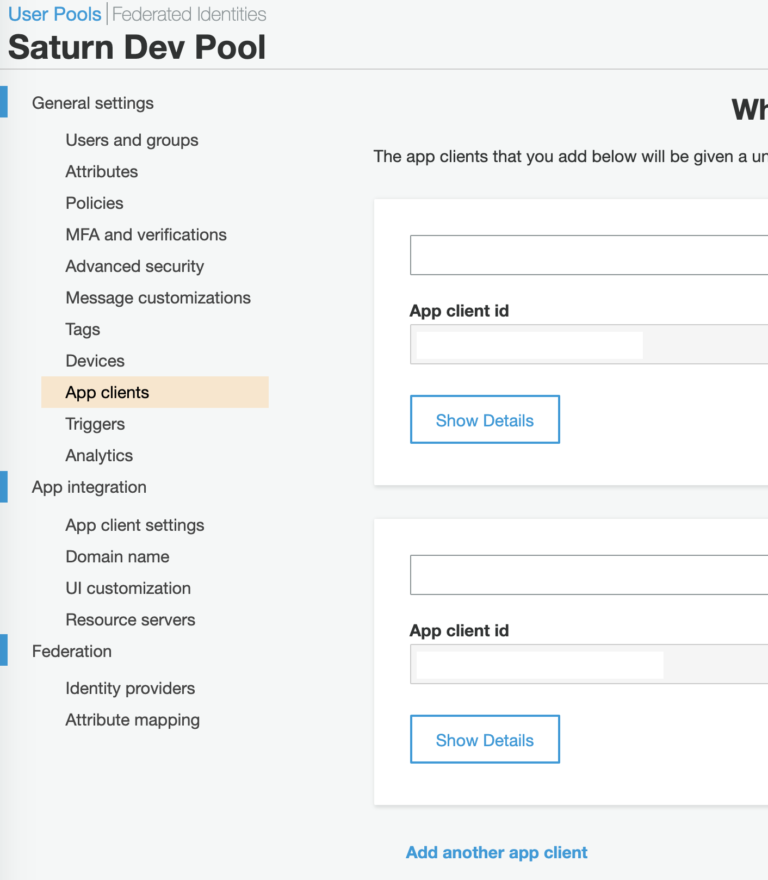
Task: Open Message customizations page
Action: click(x=158, y=298)
